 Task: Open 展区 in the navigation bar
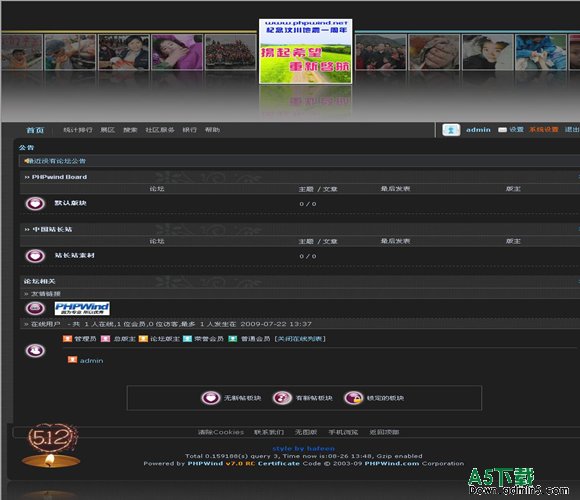point(108,130)
